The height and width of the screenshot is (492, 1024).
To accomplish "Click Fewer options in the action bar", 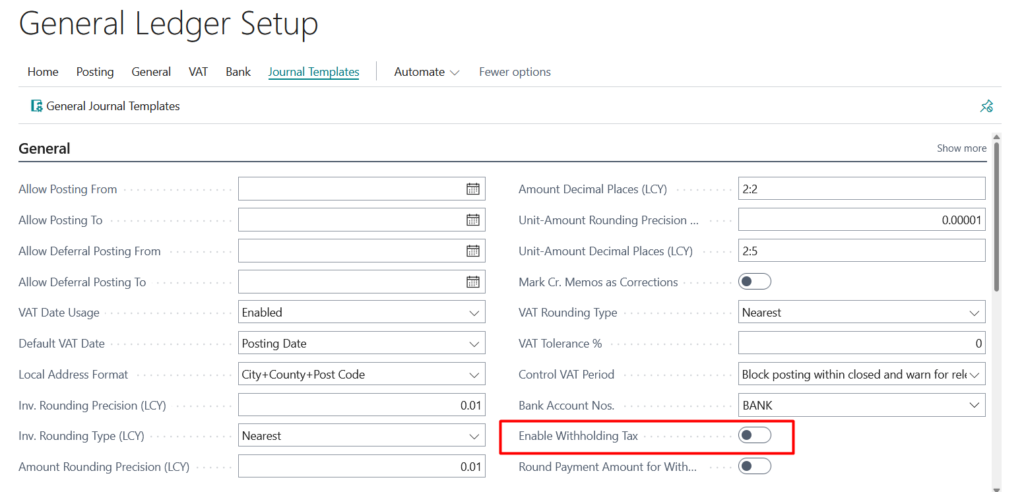I will tap(514, 72).
